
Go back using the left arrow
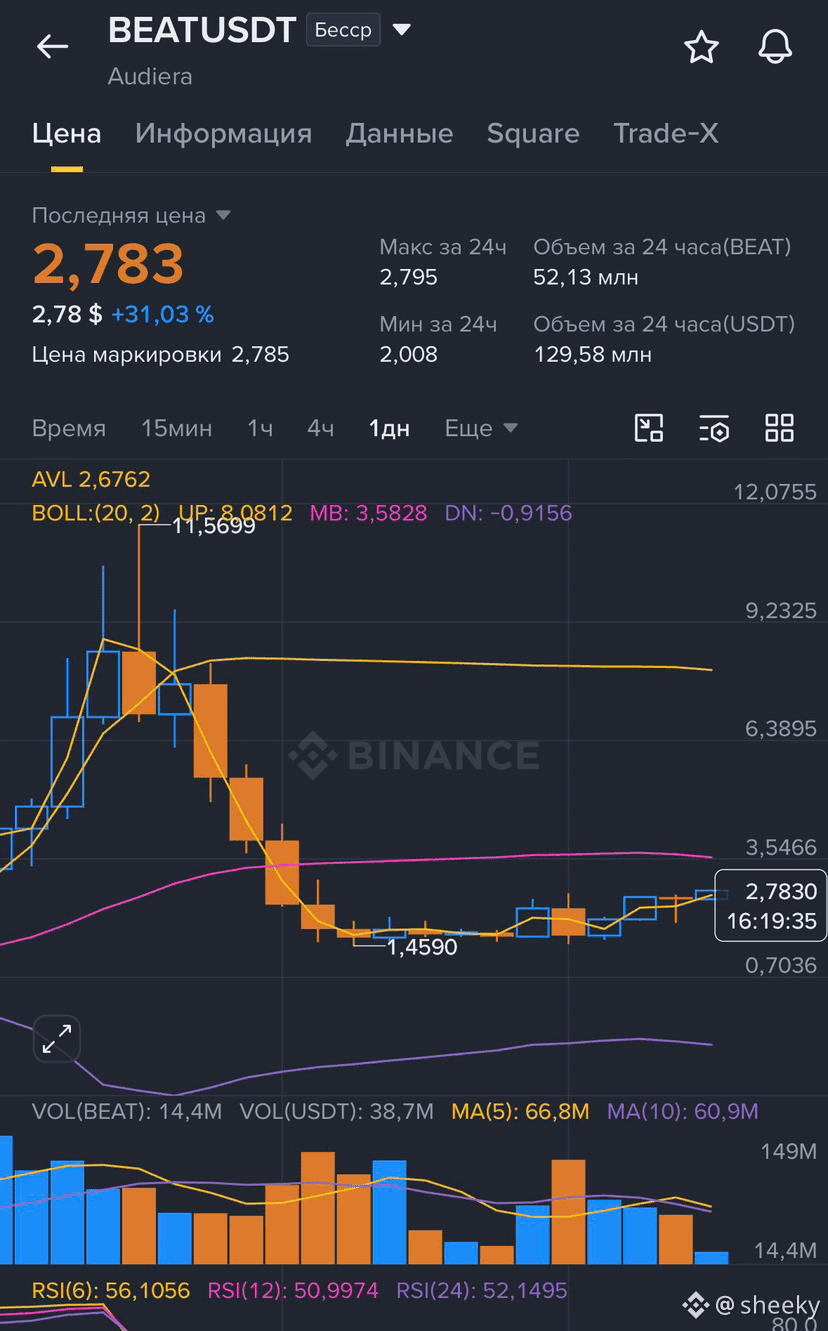coord(52,46)
